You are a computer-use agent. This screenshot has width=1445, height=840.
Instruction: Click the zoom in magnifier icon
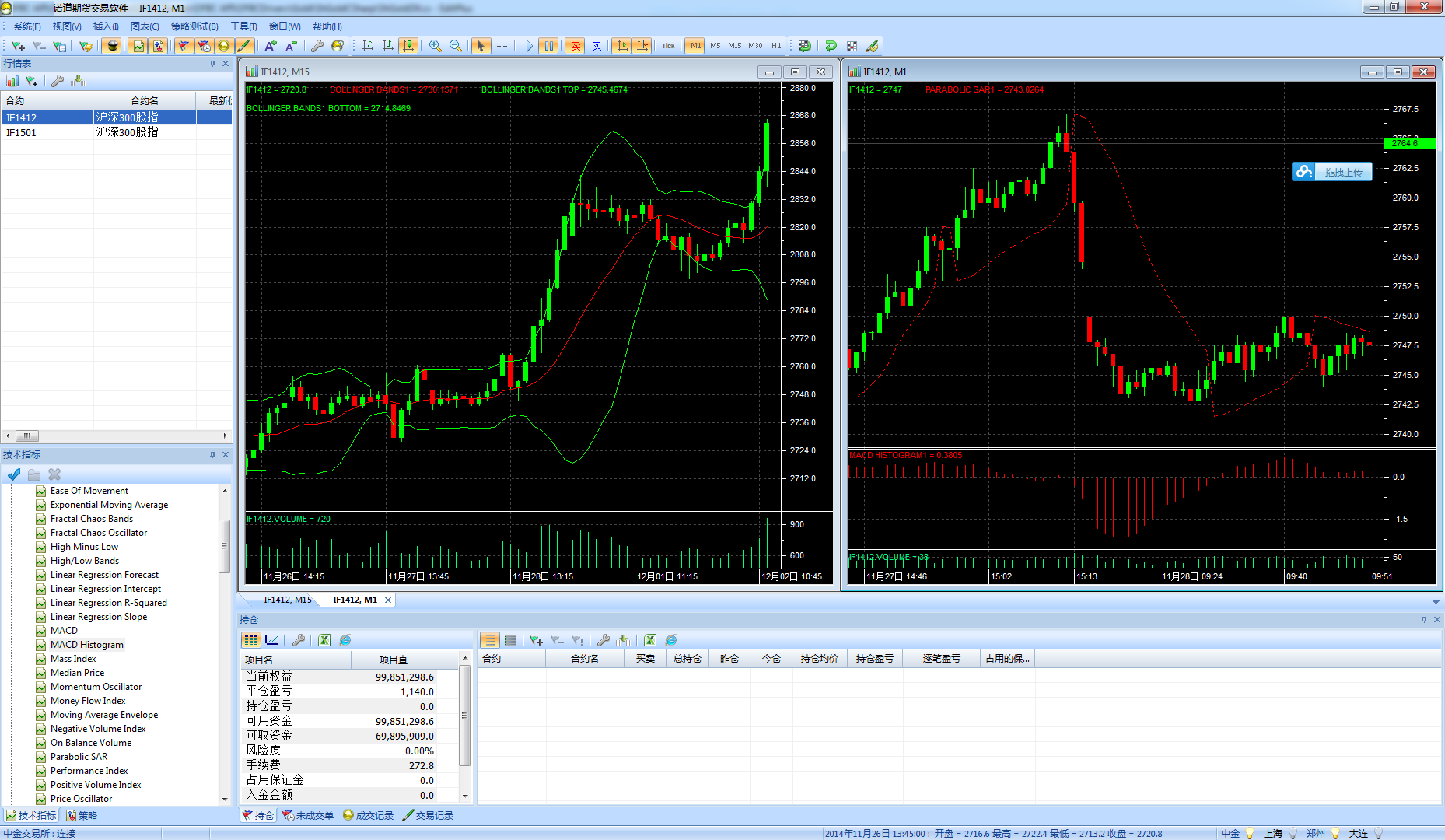coord(436,46)
